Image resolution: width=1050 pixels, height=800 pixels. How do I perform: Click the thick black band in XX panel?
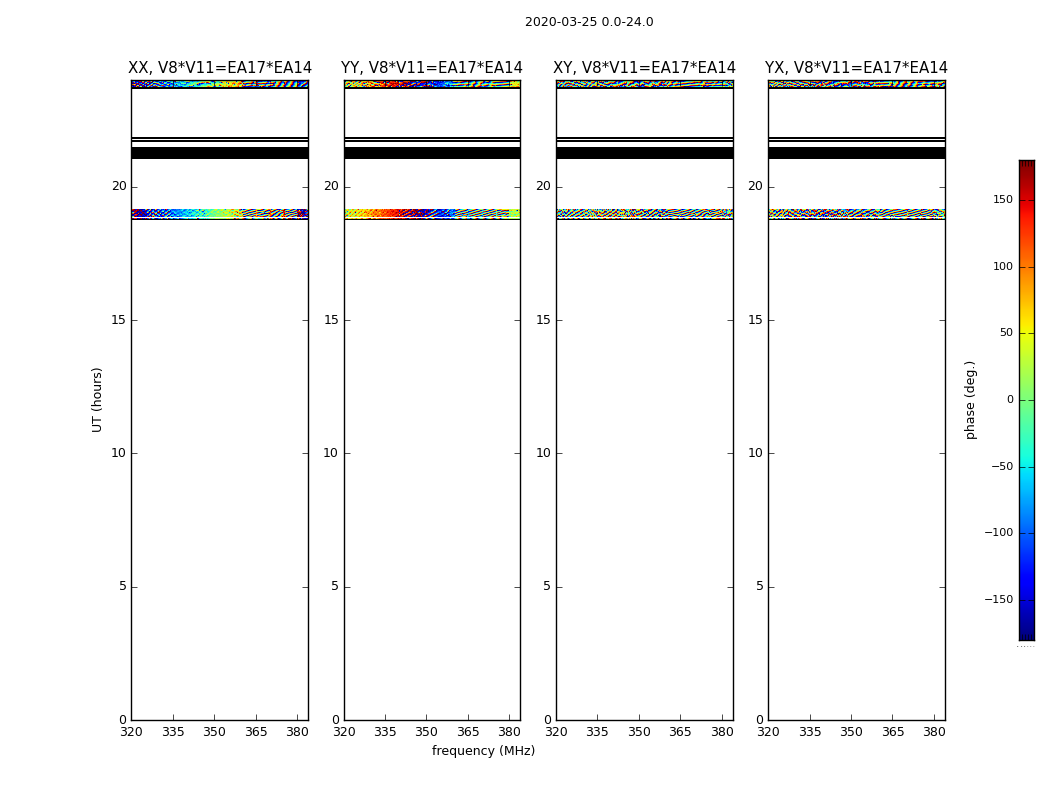point(220,153)
